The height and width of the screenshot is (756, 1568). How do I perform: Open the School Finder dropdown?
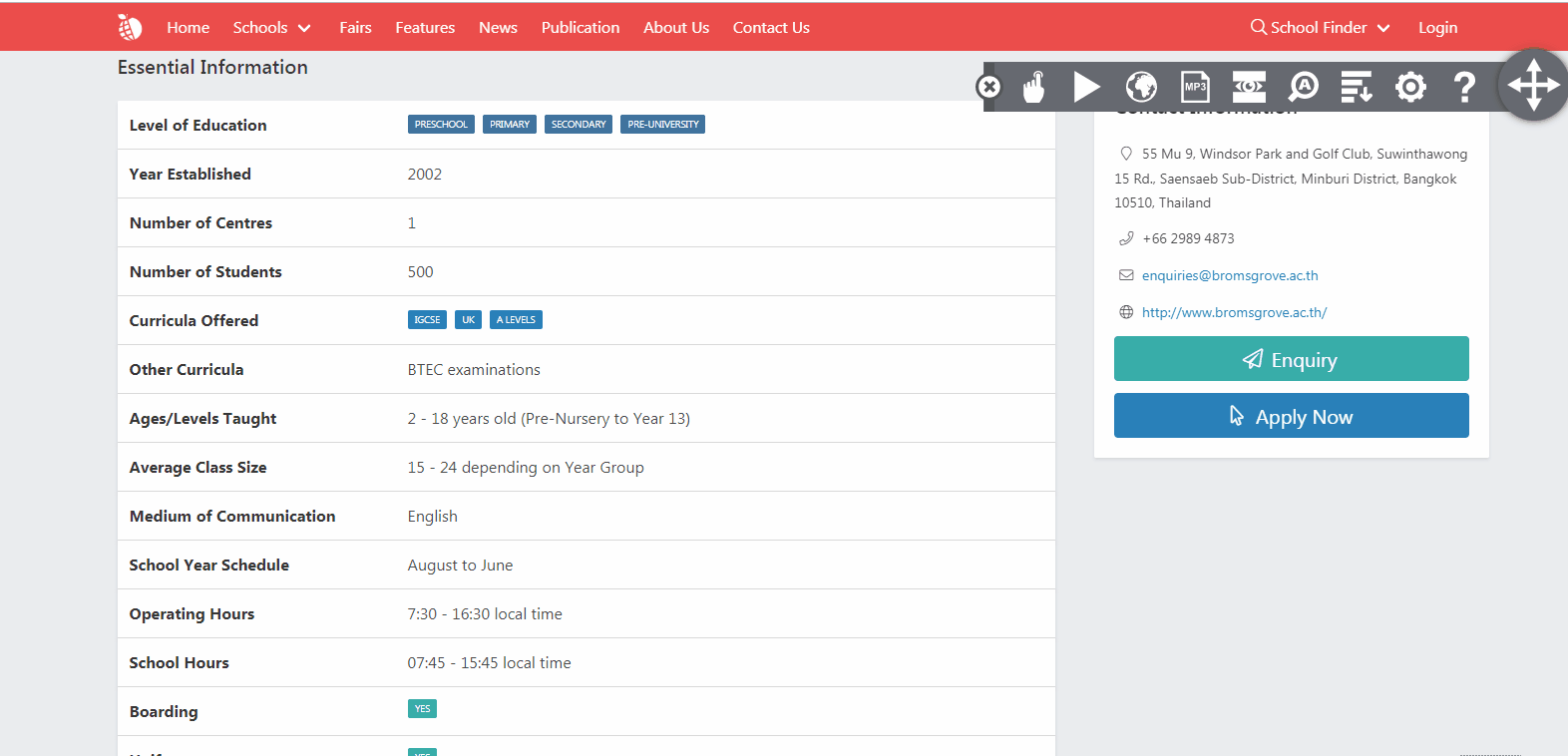coord(1320,28)
